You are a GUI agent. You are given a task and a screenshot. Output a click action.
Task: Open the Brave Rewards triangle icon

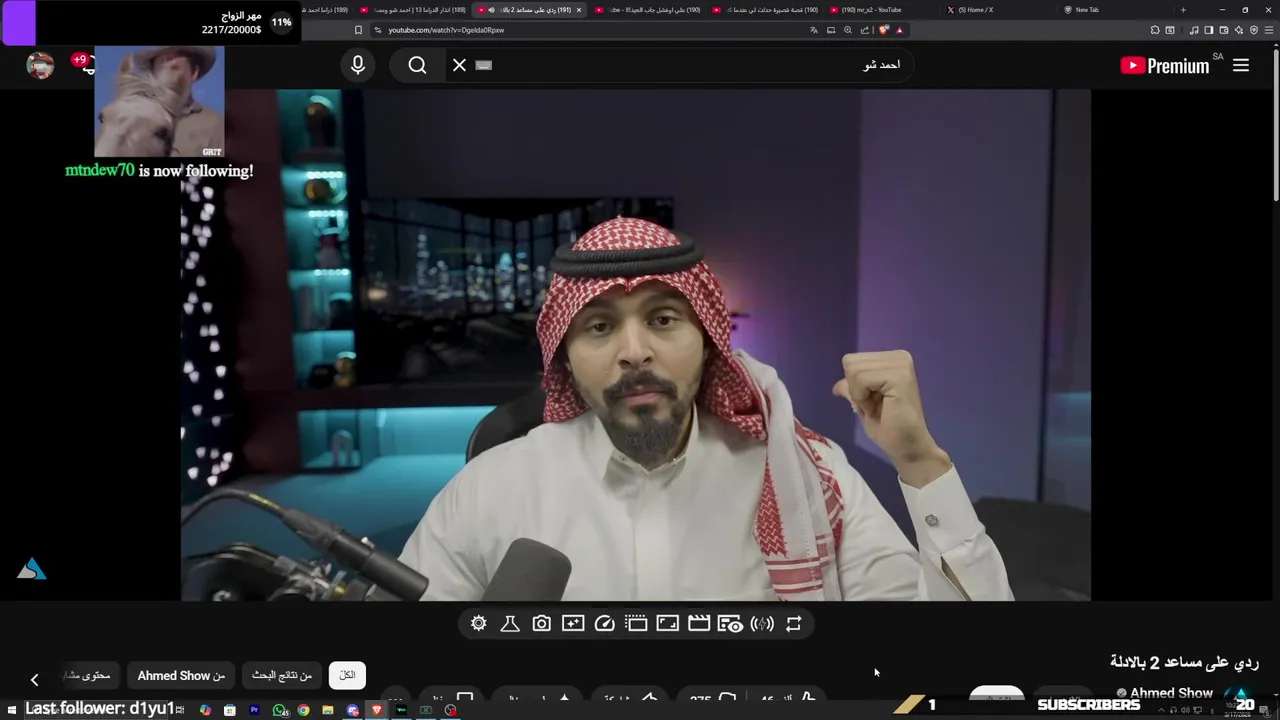pos(899,30)
